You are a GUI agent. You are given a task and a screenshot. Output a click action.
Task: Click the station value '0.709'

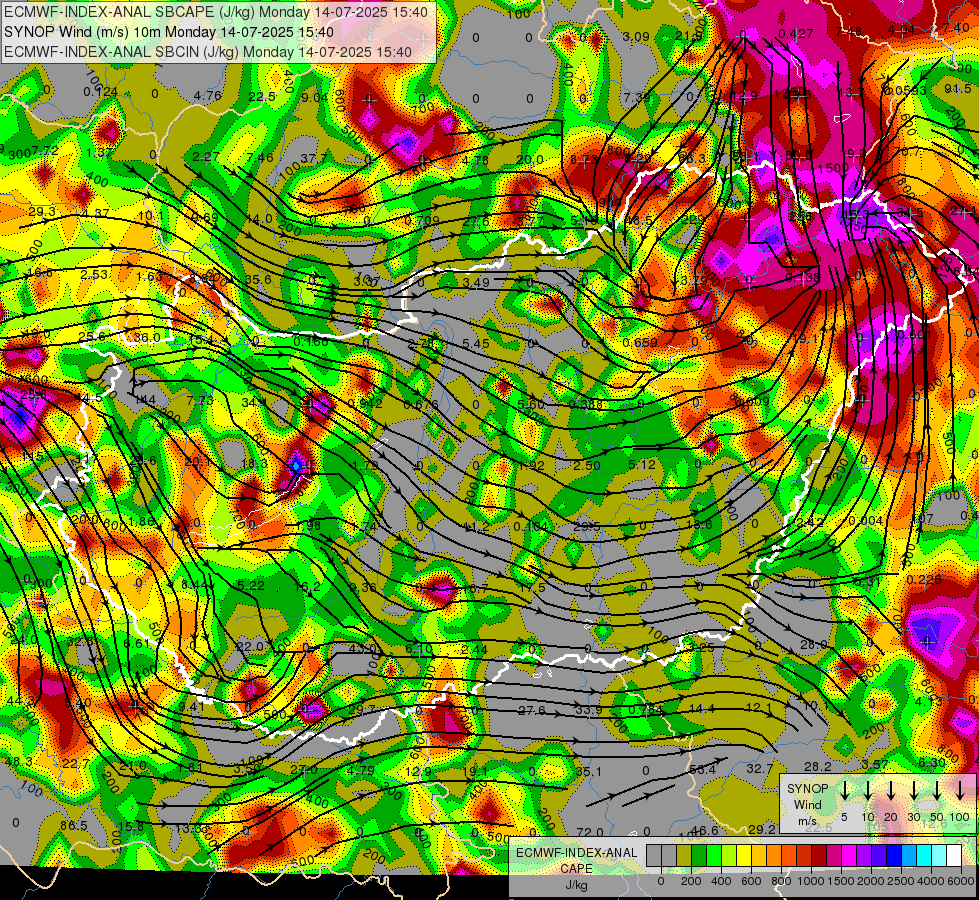point(421,220)
